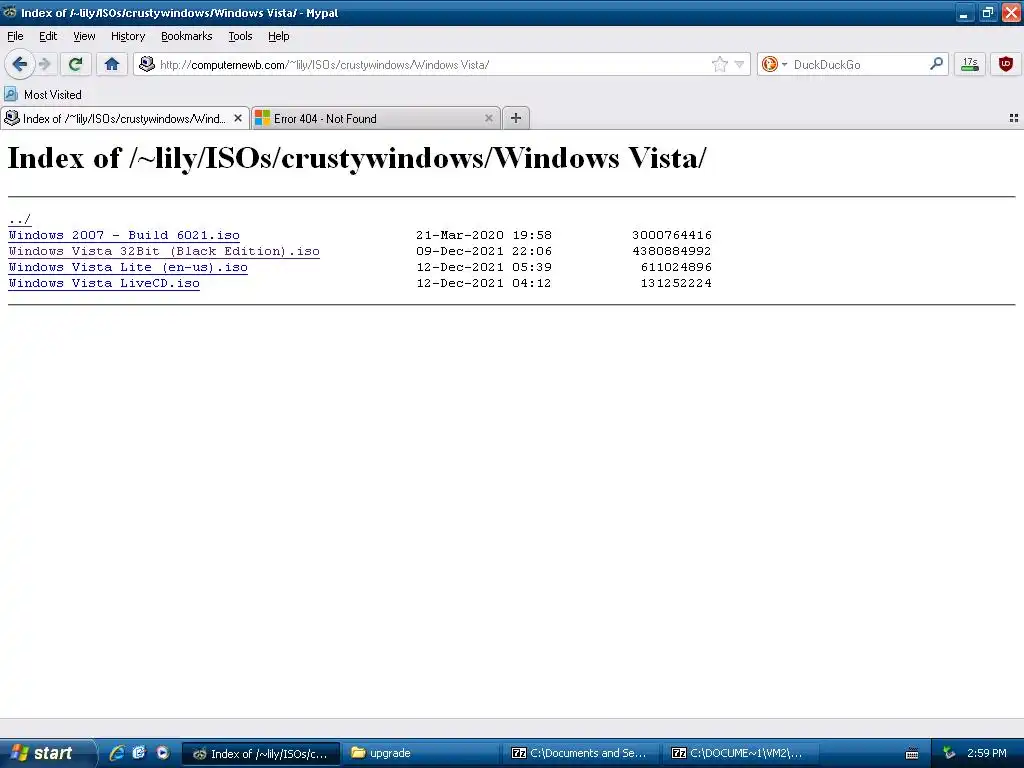Go back with the Back arrow button
The height and width of the screenshot is (768, 1024).
[20, 64]
